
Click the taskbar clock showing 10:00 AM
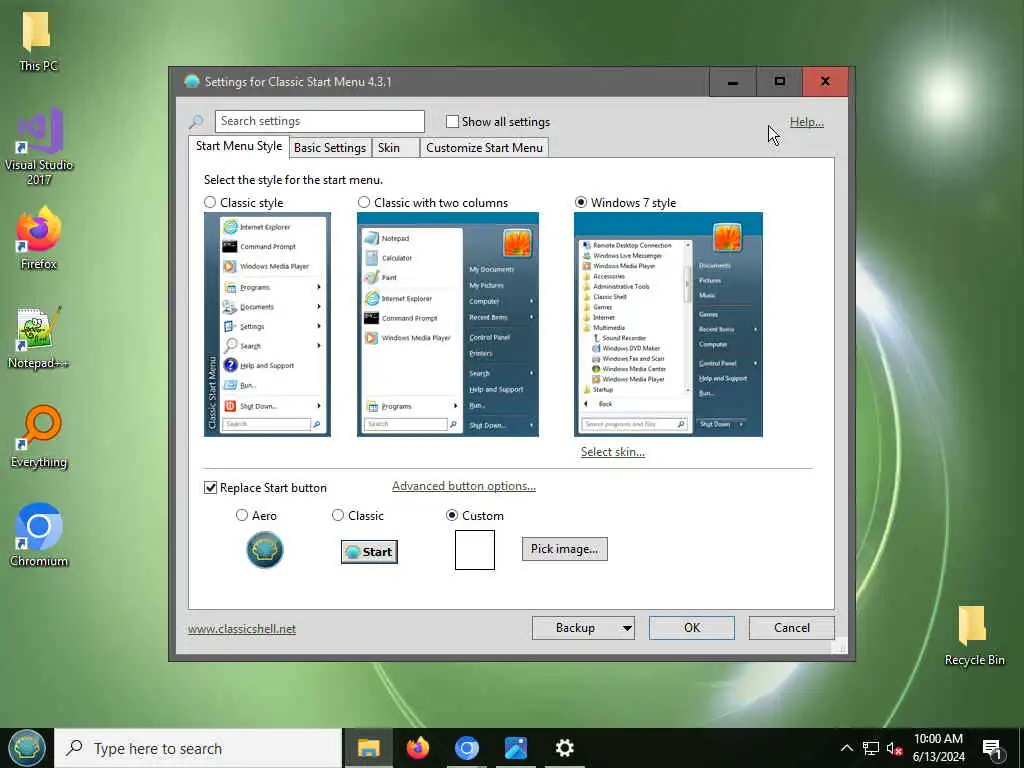[938, 748]
